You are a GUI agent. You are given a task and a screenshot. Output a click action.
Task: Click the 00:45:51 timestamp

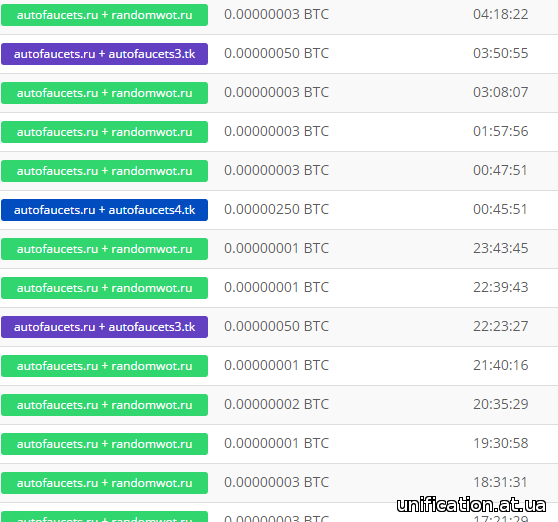[x=500, y=209]
